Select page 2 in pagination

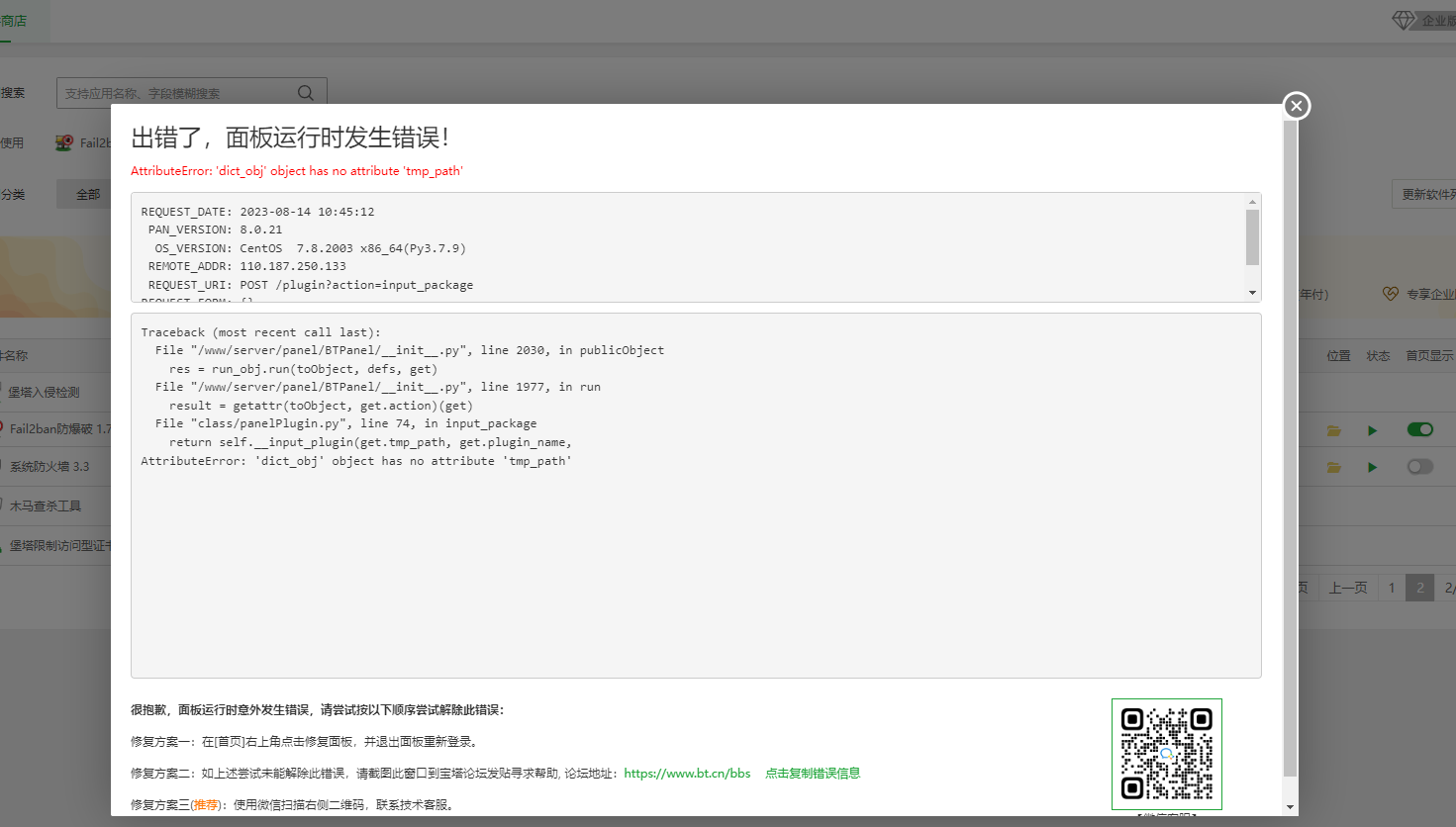[1420, 588]
